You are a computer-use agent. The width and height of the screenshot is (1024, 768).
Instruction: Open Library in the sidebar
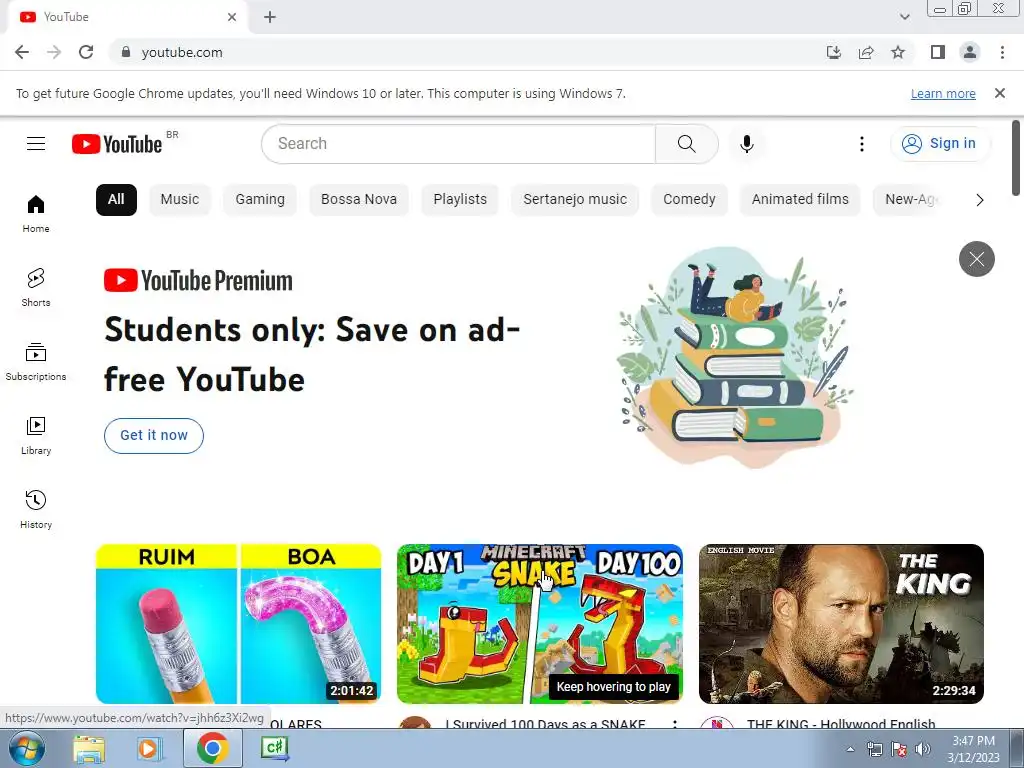tap(36, 436)
